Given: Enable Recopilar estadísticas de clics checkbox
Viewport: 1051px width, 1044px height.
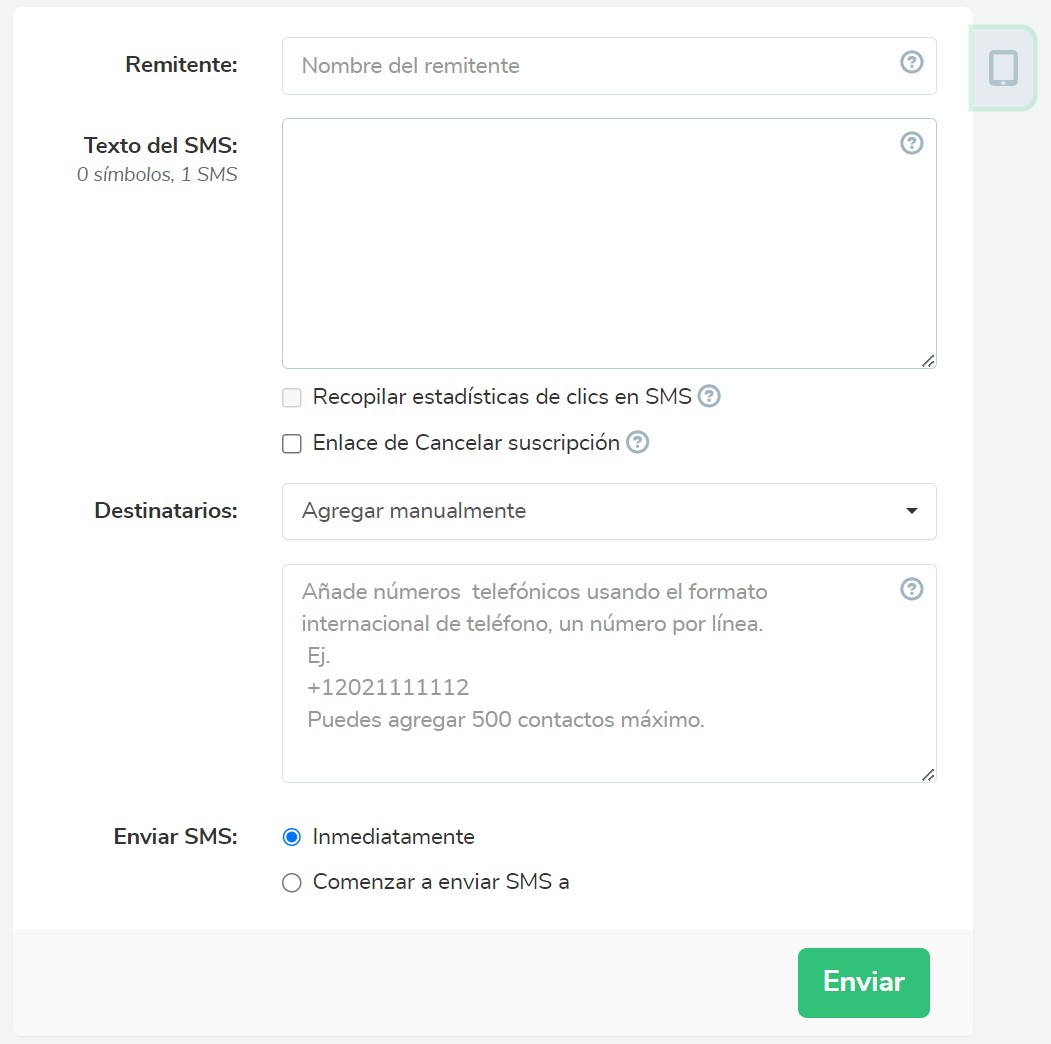Looking at the screenshot, I should point(292,398).
